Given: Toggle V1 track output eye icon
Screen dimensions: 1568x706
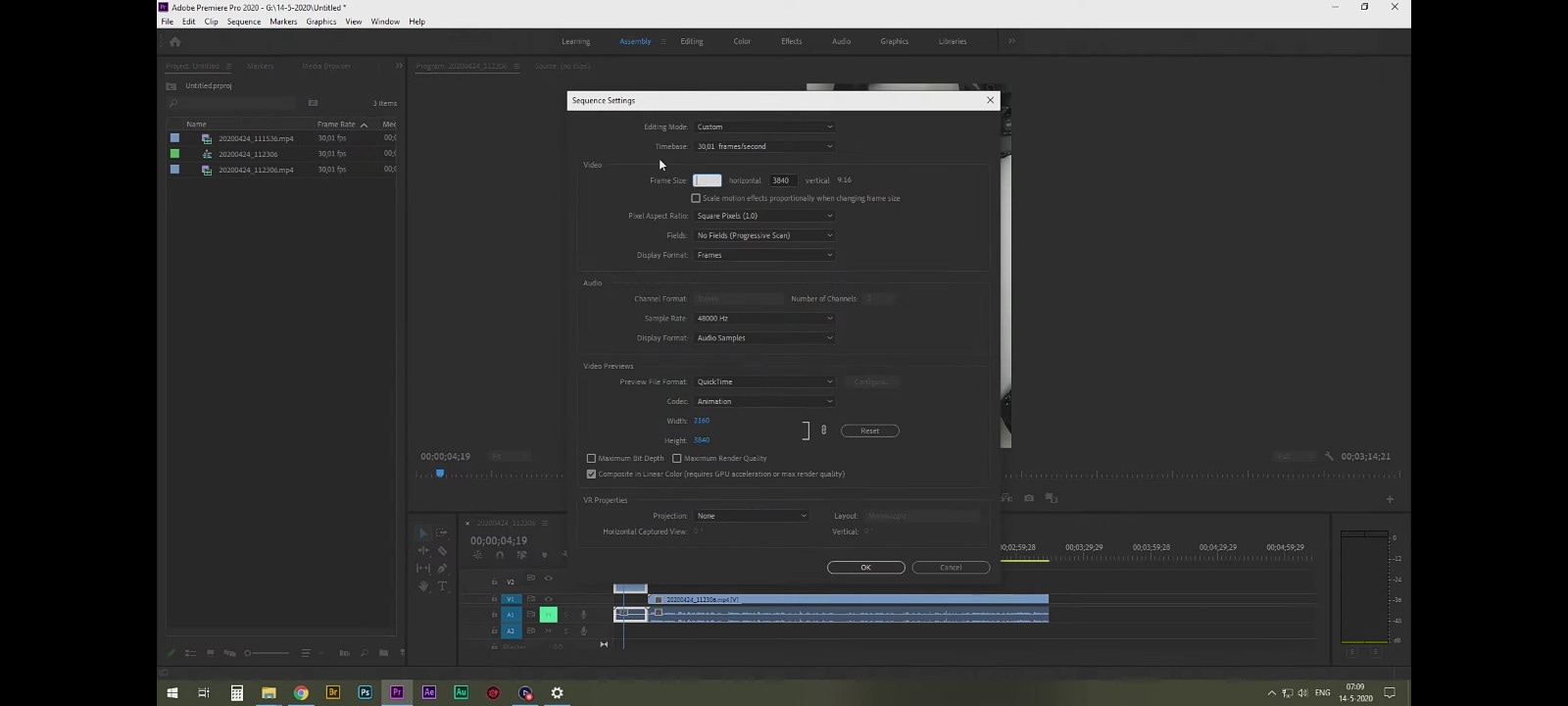Looking at the screenshot, I should point(548,599).
